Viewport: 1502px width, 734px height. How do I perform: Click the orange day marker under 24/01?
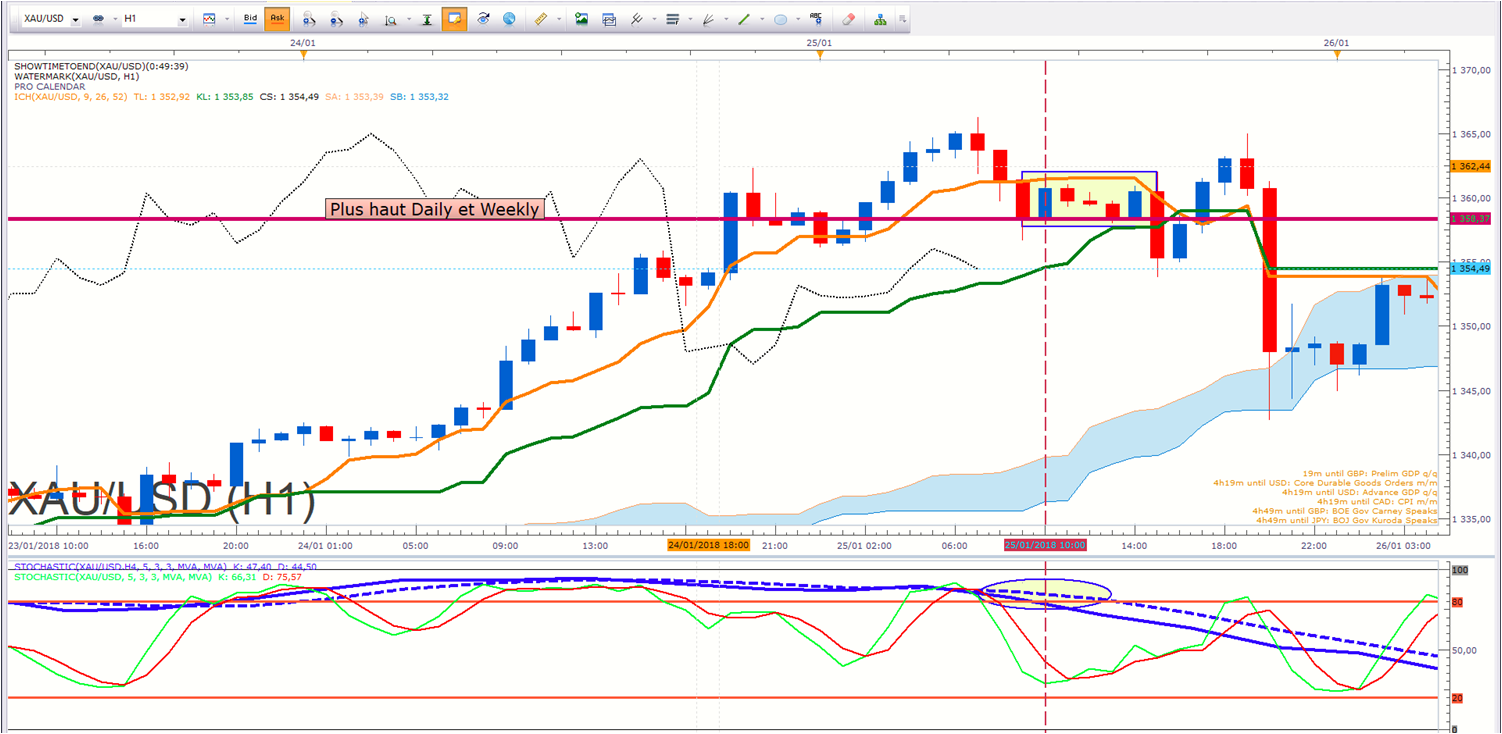303,55
